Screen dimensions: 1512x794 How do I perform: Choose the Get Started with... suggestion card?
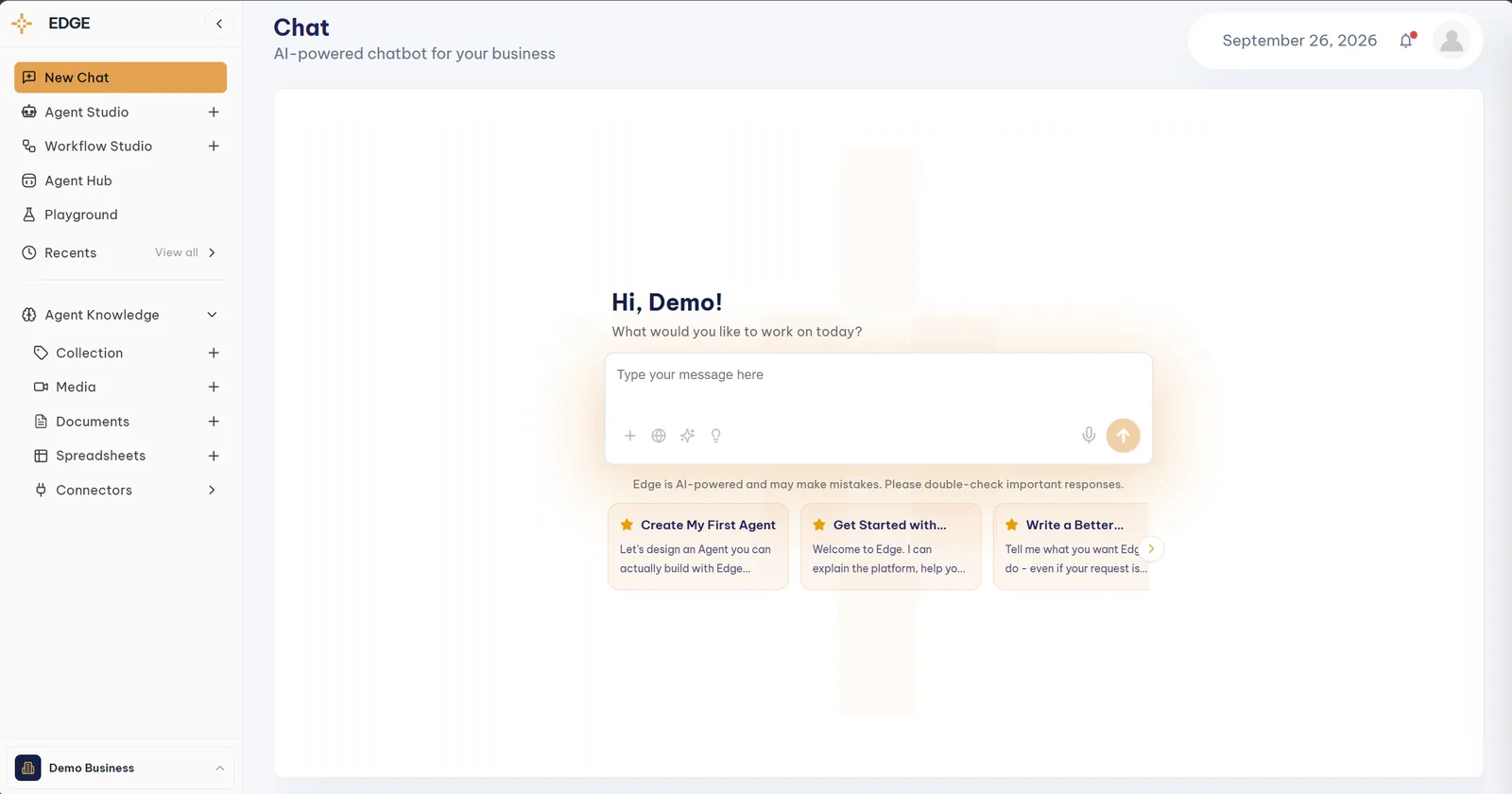click(x=891, y=546)
